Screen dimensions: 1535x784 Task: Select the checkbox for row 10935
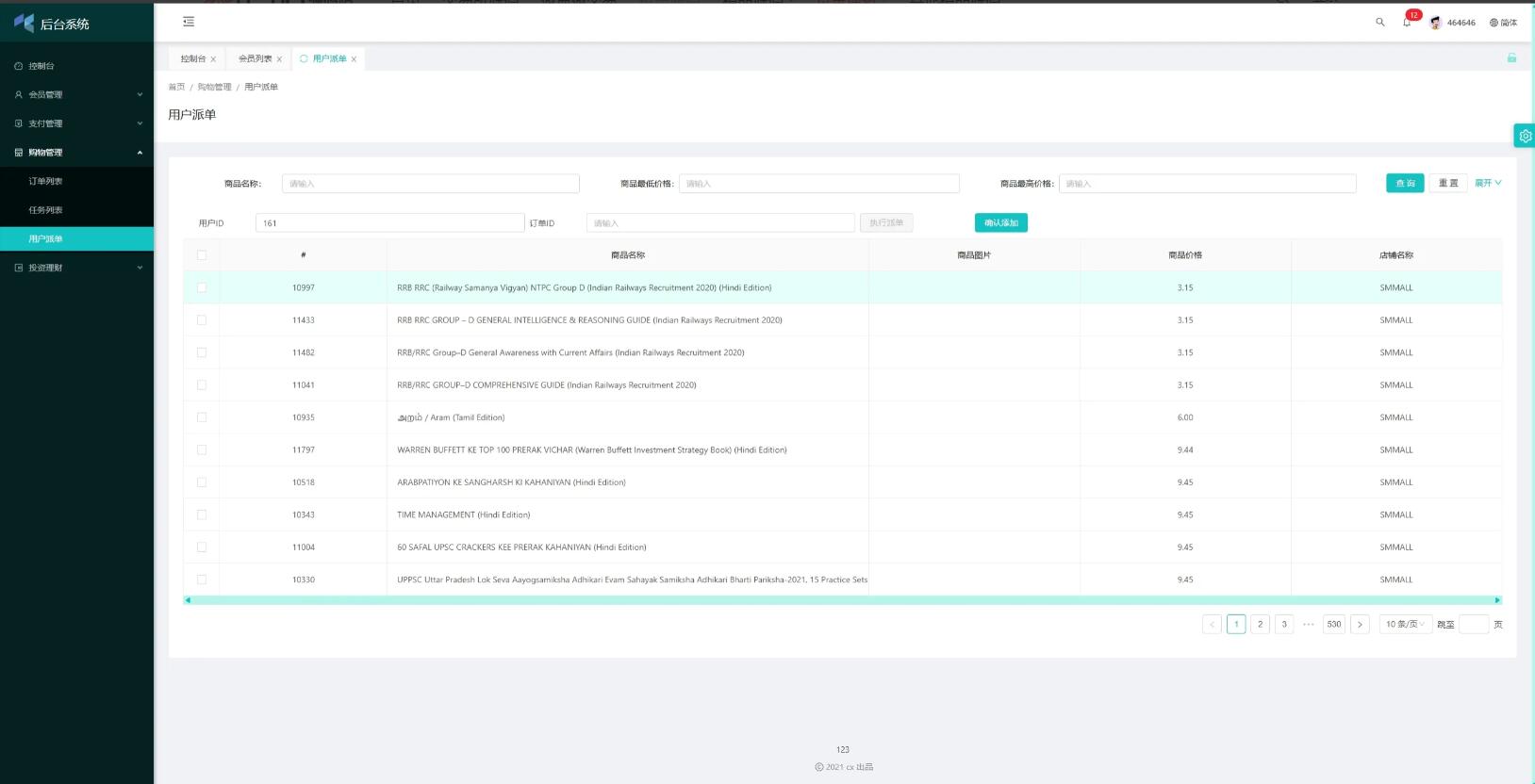202,417
